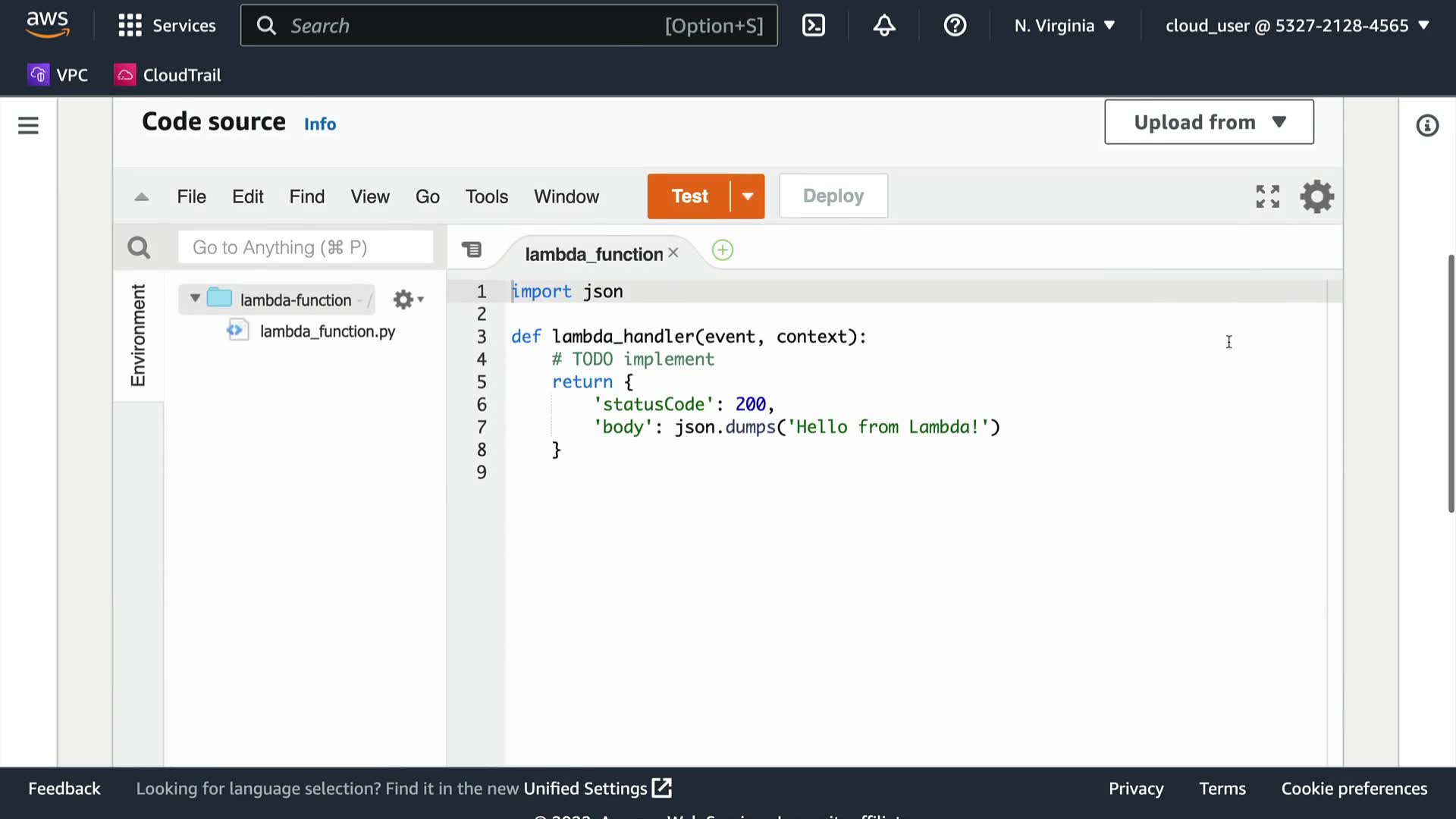The image size is (1456, 819).
Task: Open Test button dropdown arrow
Action: 748,196
